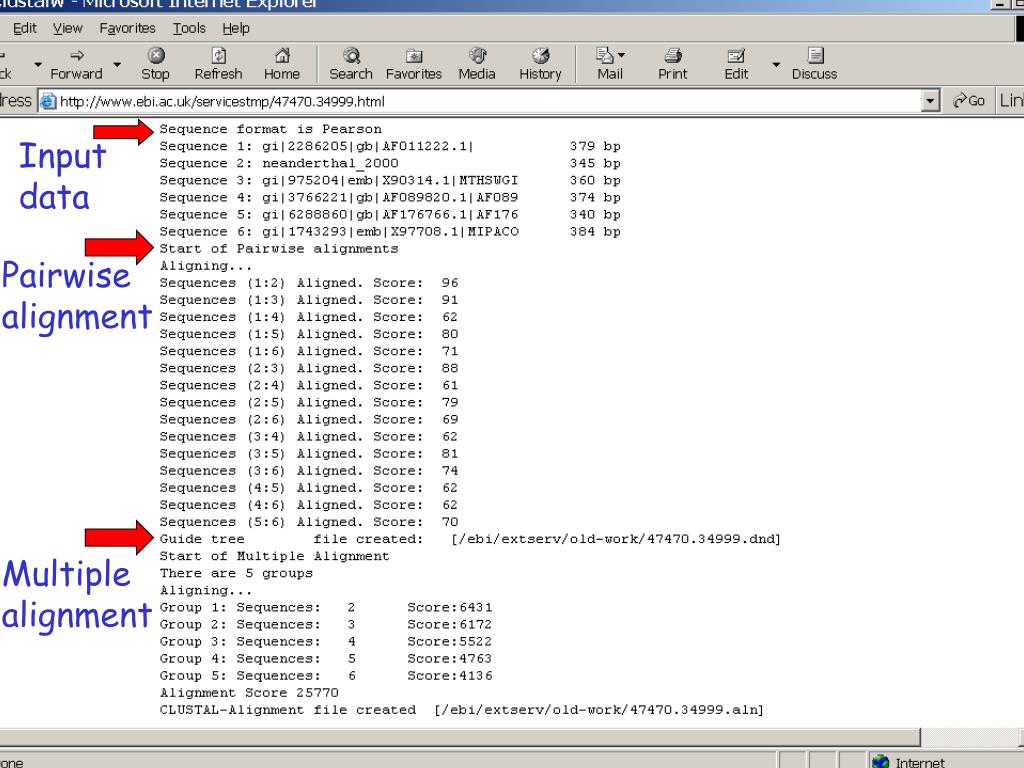
Task: Open the View menu
Action: (x=68, y=28)
